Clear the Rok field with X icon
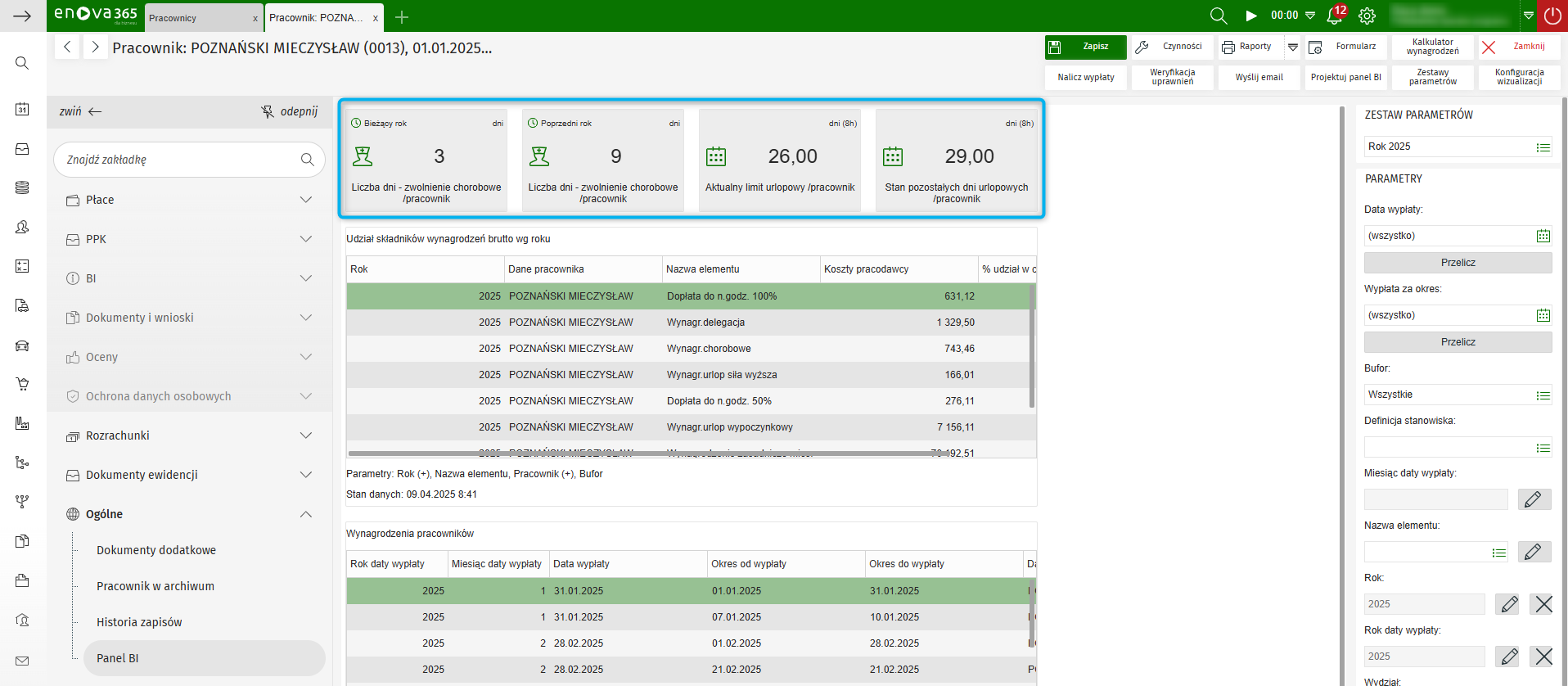The image size is (1568, 686). coord(1543,604)
